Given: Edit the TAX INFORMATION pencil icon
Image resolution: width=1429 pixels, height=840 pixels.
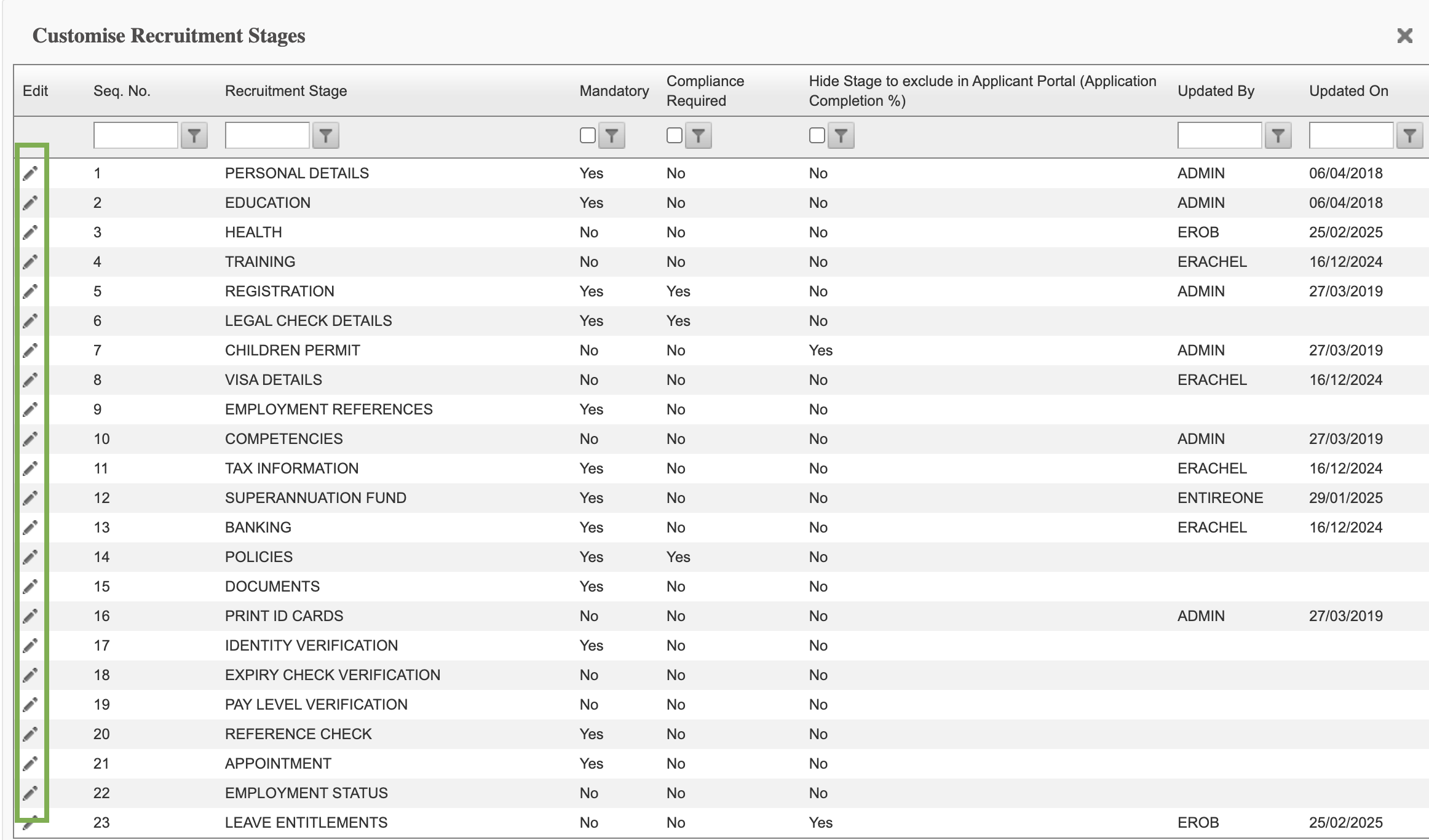Looking at the screenshot, I should (30, 469).
